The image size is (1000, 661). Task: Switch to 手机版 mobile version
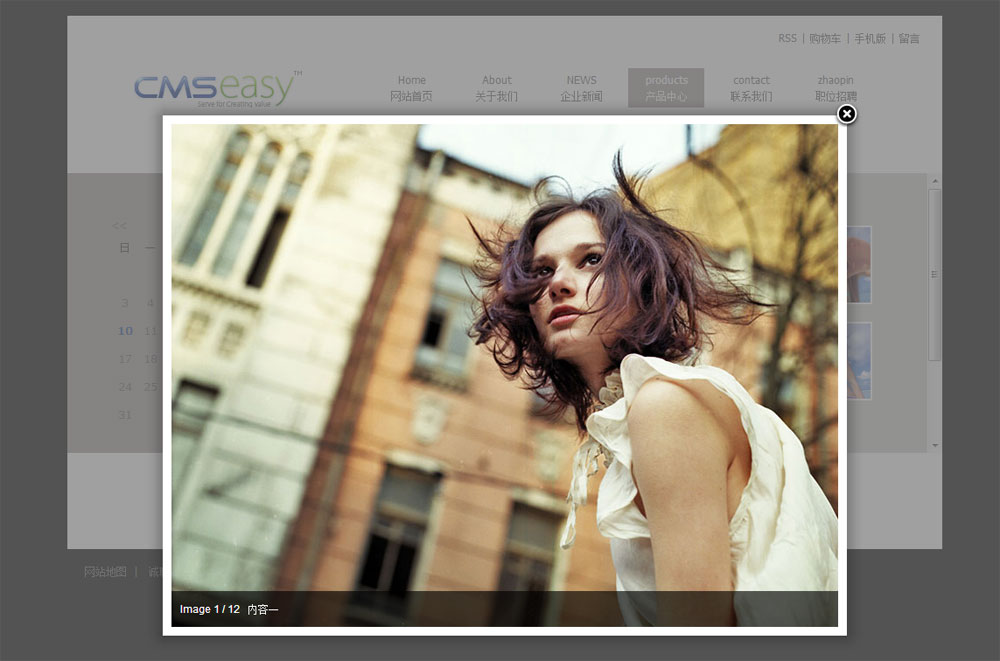(870, 39)
